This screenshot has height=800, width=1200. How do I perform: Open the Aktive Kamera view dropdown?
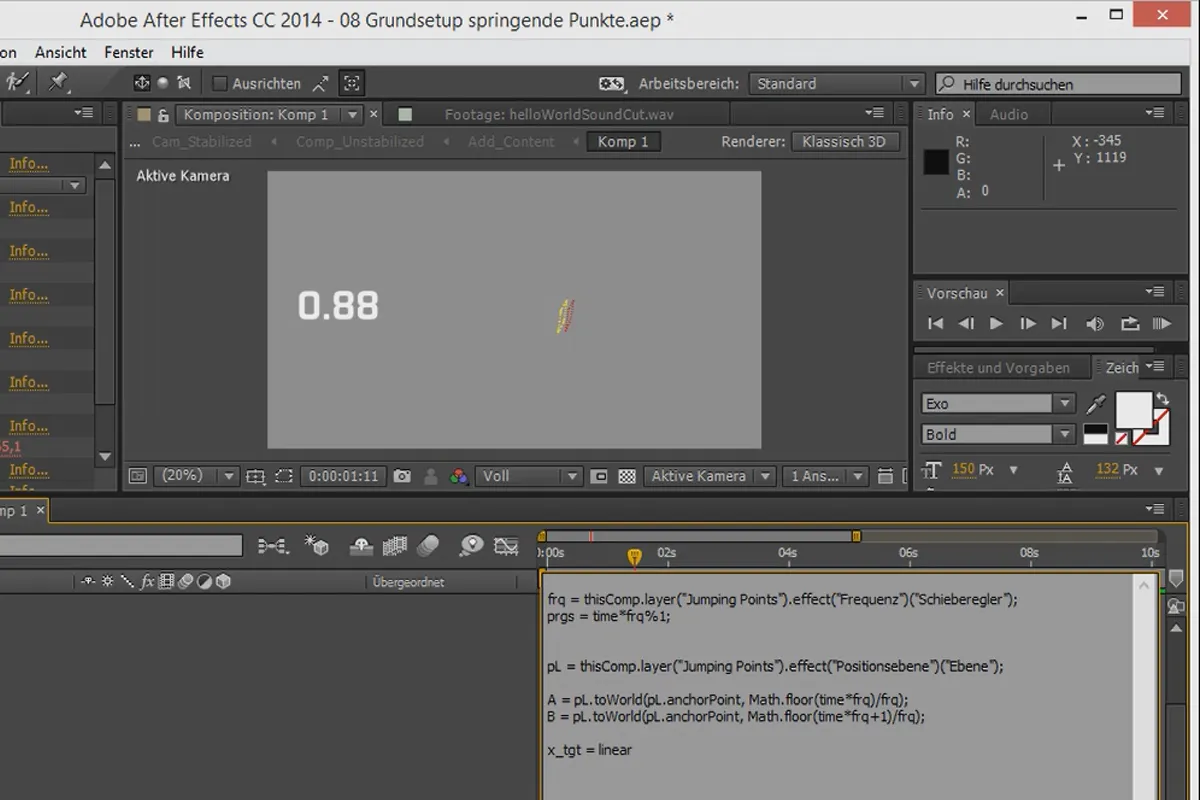click(x=709, y=476)
